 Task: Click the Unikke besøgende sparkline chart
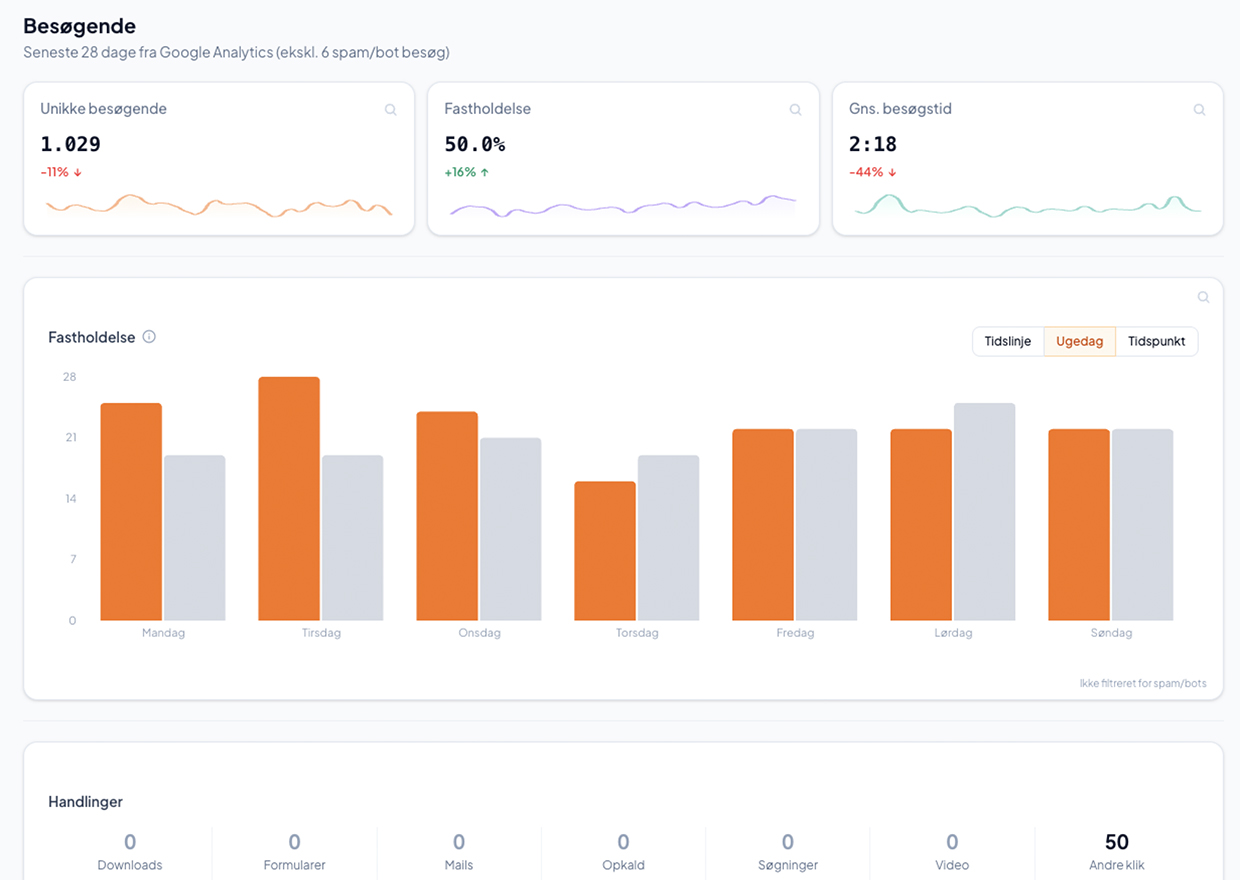click(x=218, y=206)
